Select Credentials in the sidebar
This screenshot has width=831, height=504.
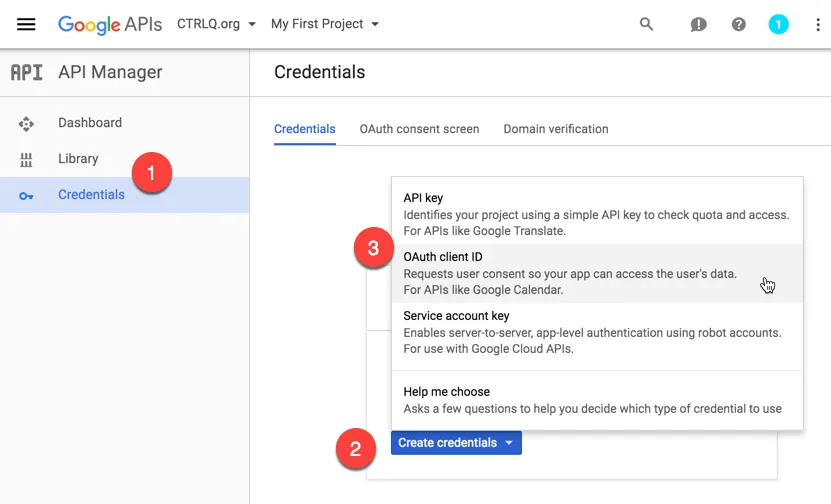pos(125,195)
